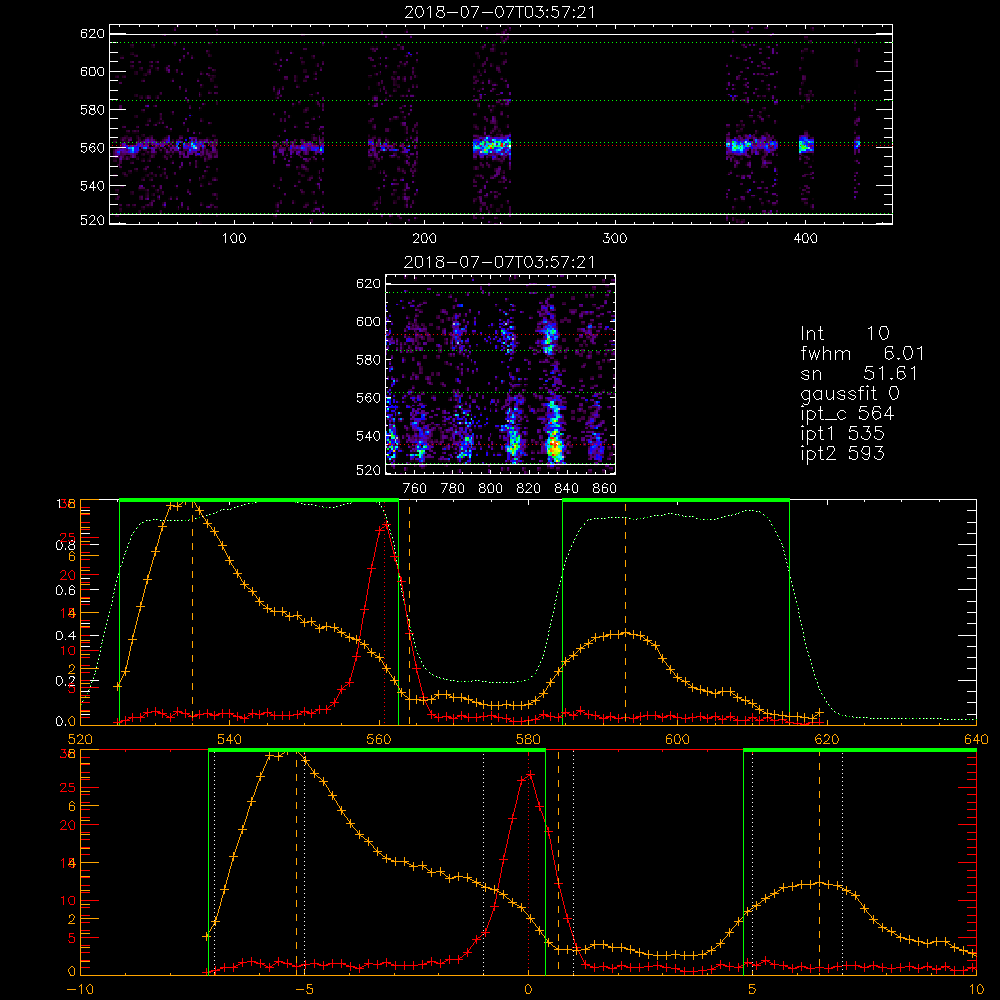Click the right thick green bar atop third plot
The image size is (1000, 1000).
click(676, 500)
